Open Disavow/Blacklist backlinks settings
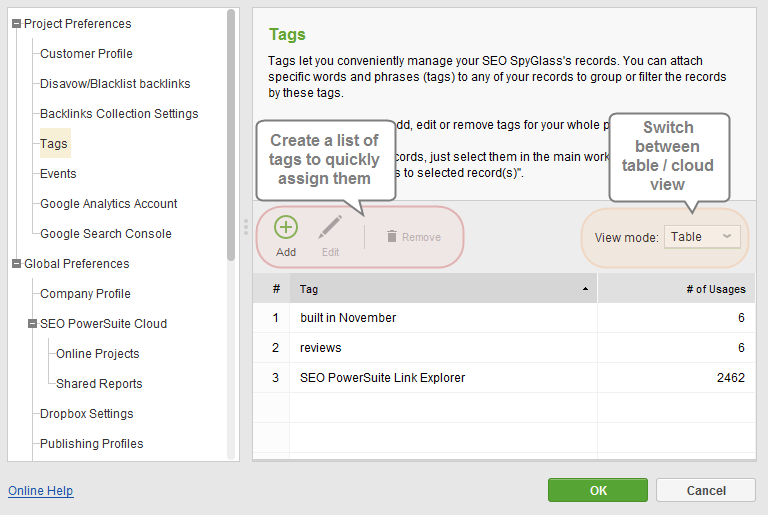768x515 pixels. pyautogui.click(x=115, y=84)
